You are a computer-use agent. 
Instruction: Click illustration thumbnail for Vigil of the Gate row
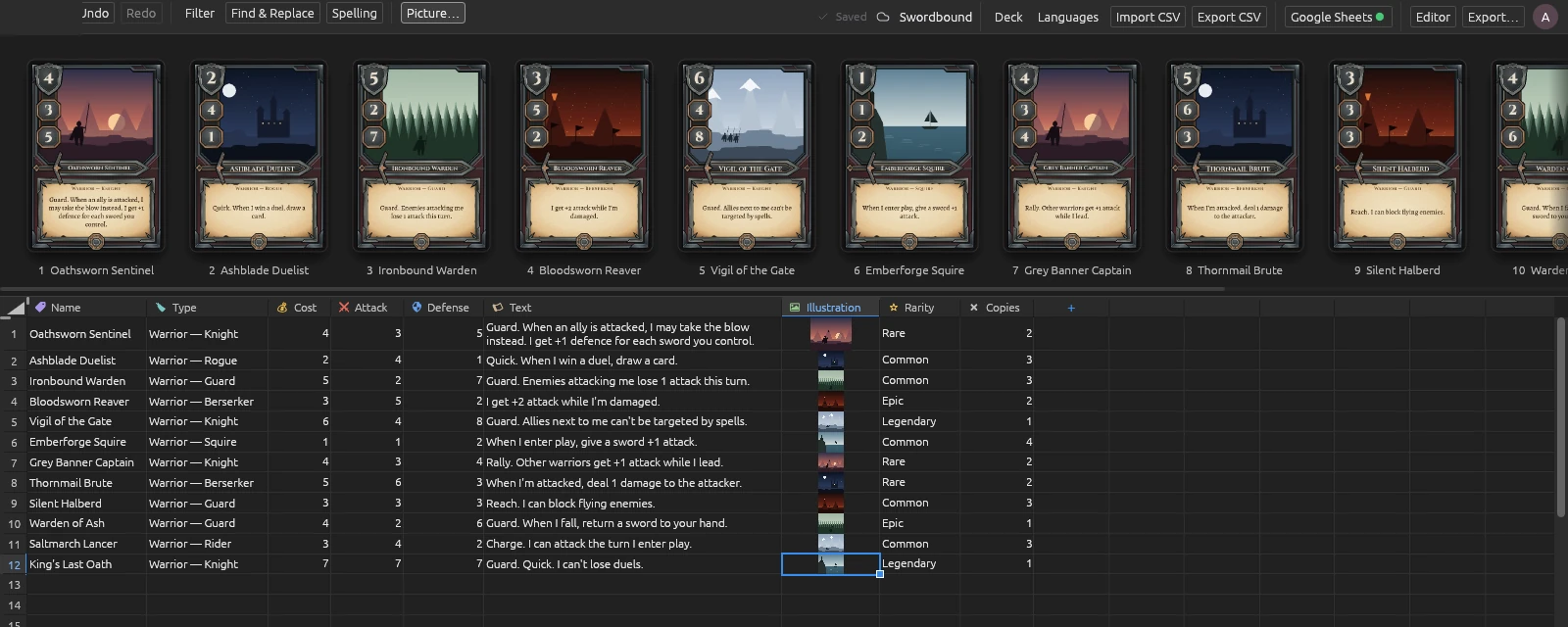point(831,421)
